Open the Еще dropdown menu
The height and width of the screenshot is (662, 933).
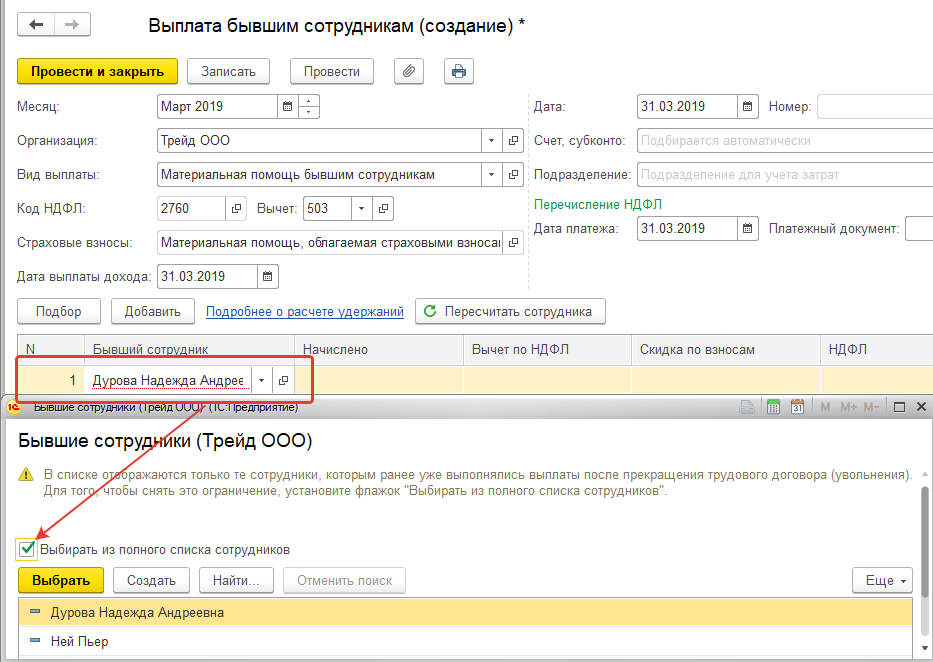pyautogui.click(x=882, y=581)
